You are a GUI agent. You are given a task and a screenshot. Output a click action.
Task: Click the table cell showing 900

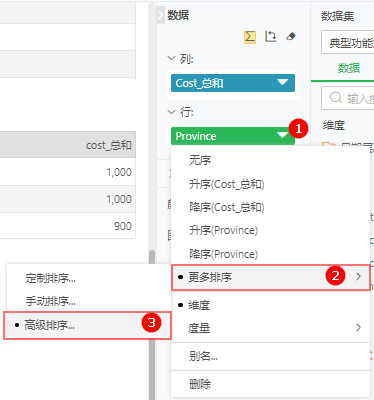tap(68, 226)
